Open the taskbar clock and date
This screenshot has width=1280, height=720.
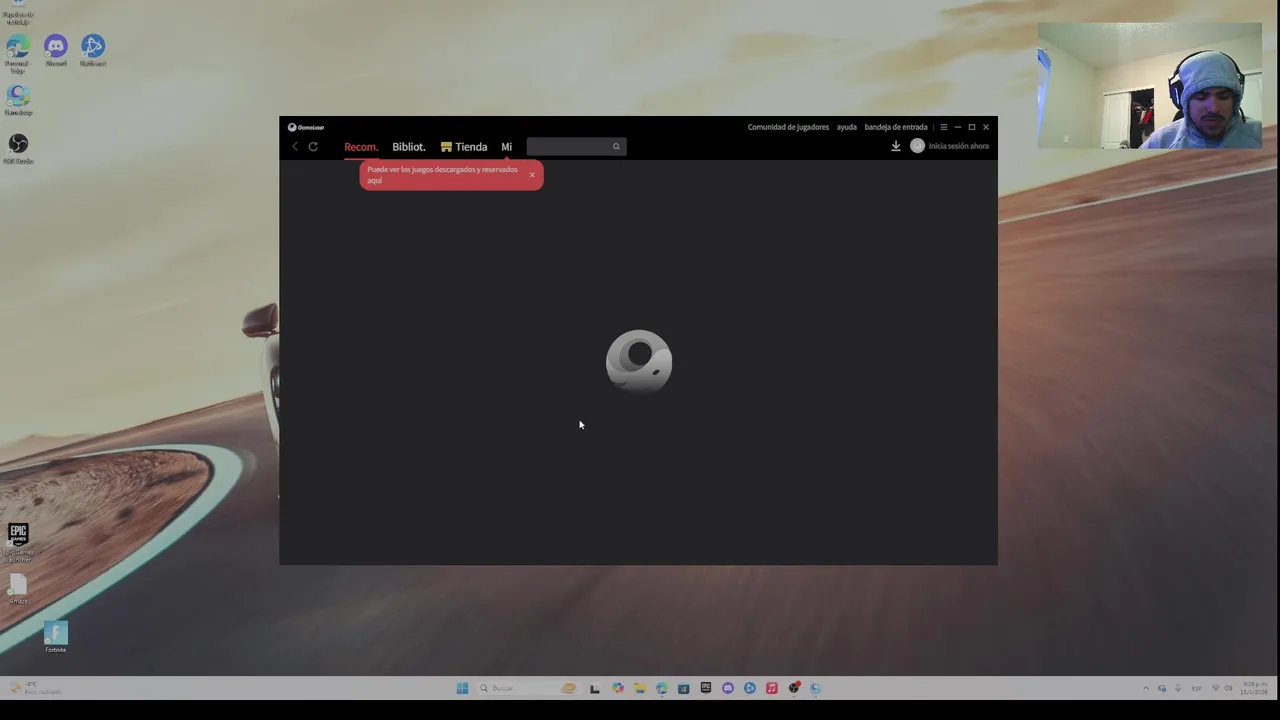coord(1255,688)
